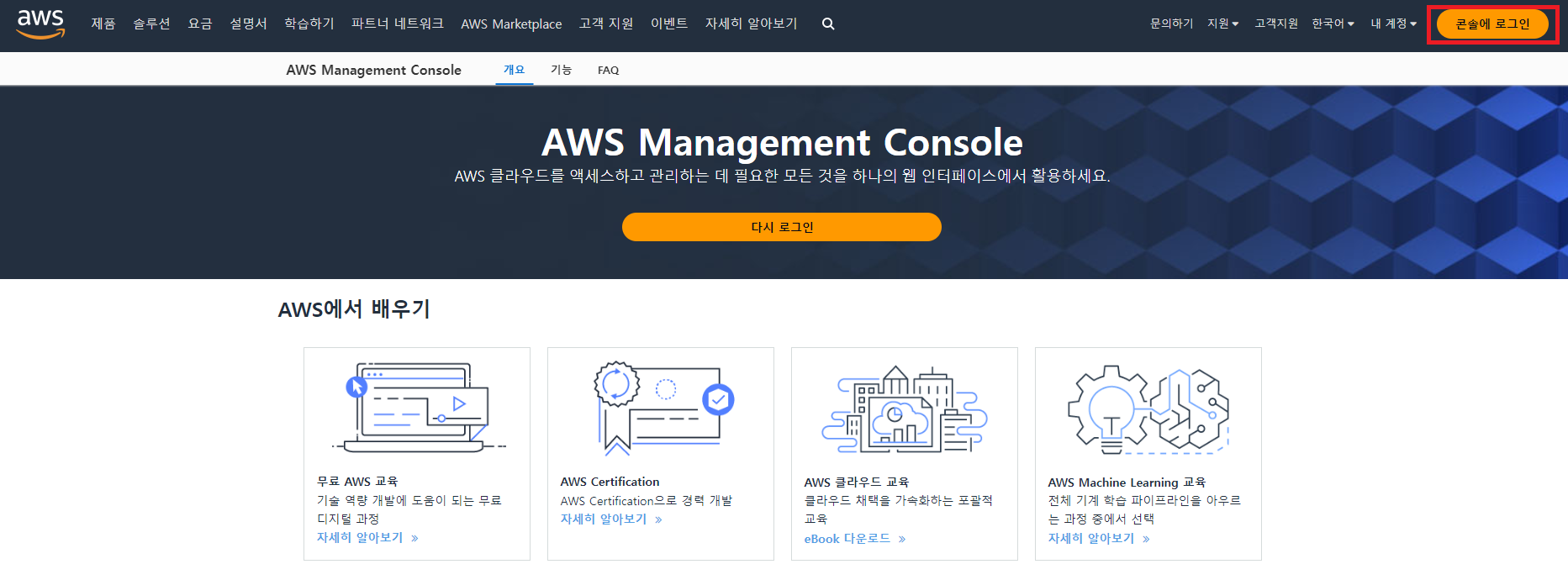Screen dimensions: 1568x580
Task: Open the 고객 지원 menu
Action: (x=606, y=24)
